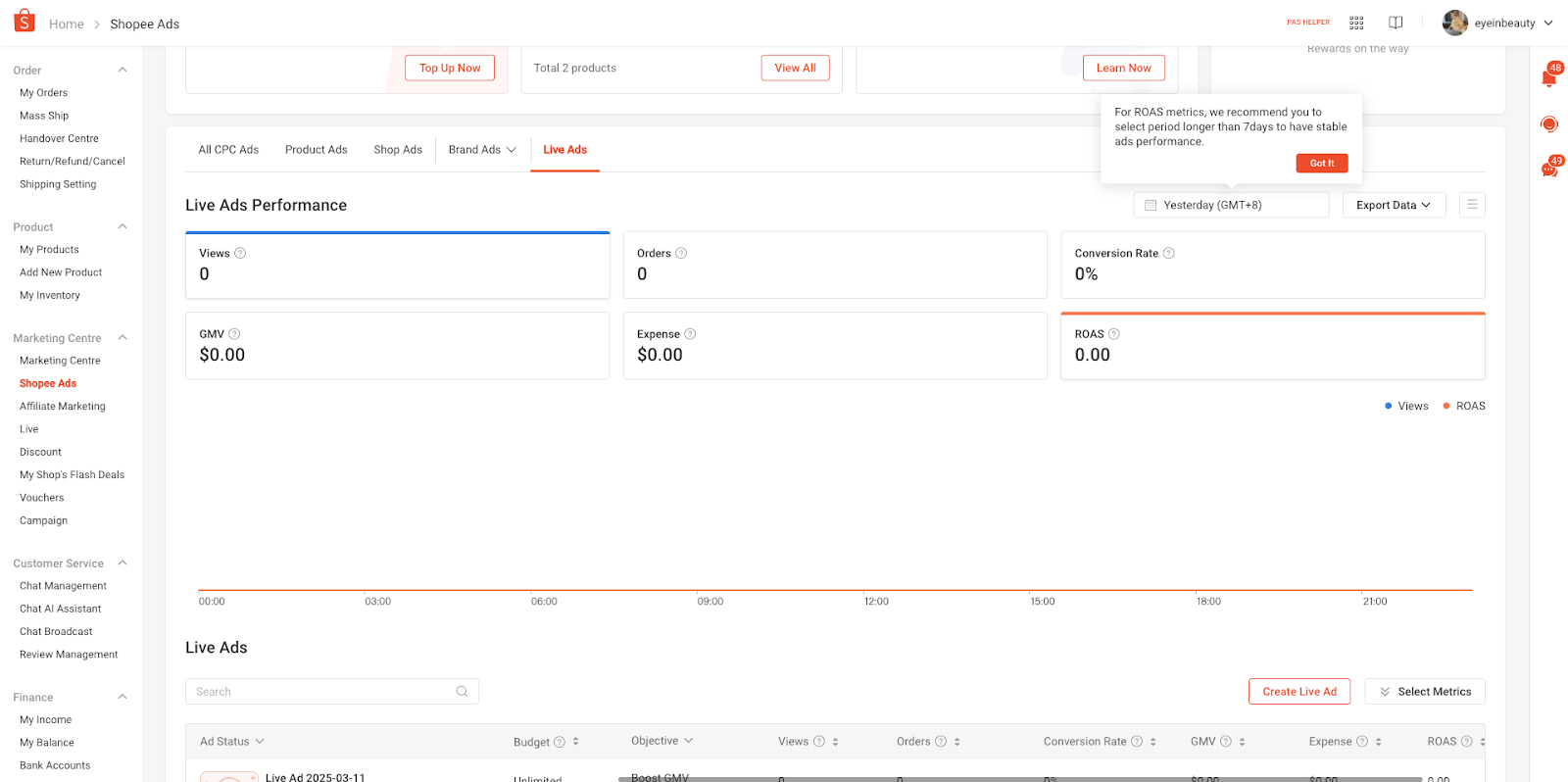Viewport: 1568px width, 782px height.
Task: Click the Budget column help icon
Action: point(560,742)
